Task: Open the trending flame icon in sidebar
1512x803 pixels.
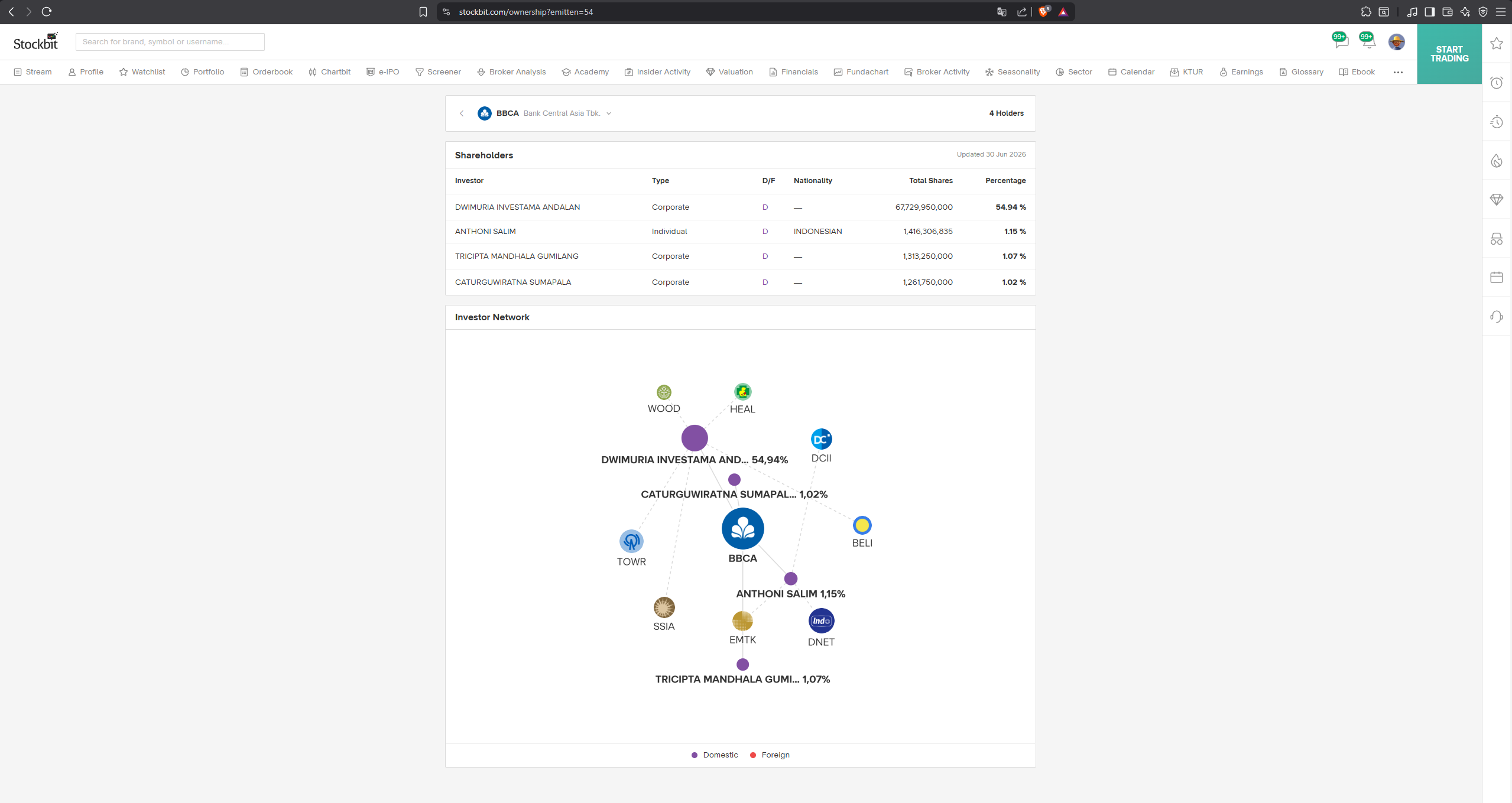Action: pos(1497,161)
